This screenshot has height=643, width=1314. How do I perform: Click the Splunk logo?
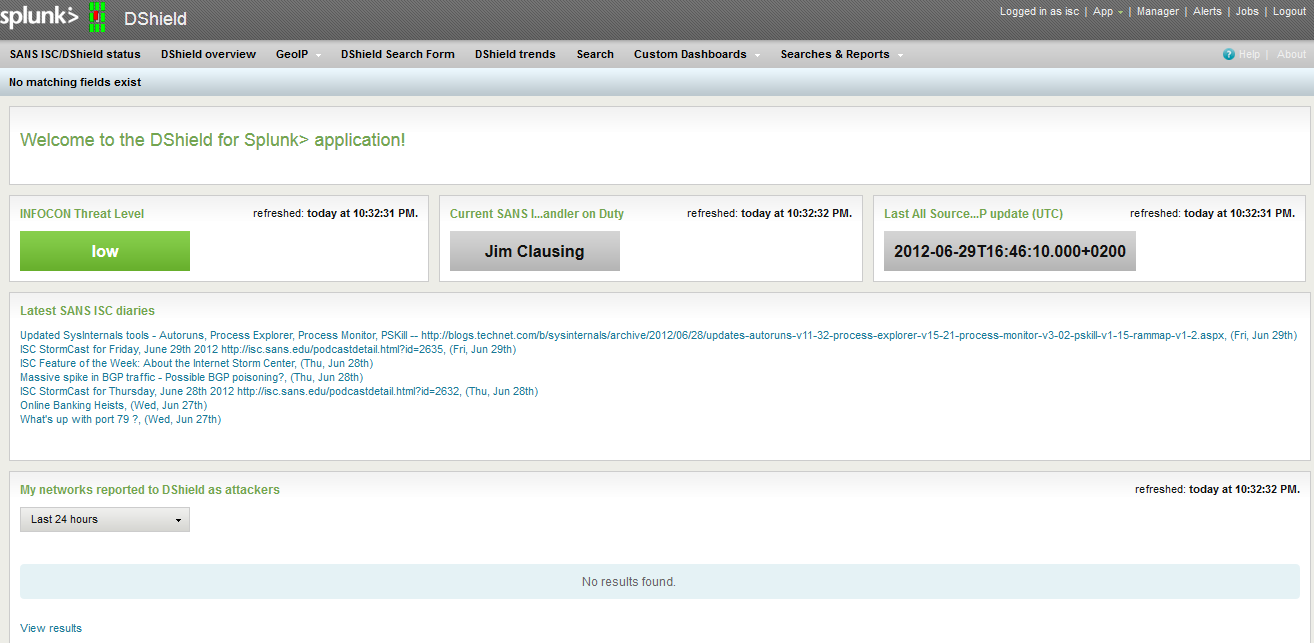tap(38, 16)
